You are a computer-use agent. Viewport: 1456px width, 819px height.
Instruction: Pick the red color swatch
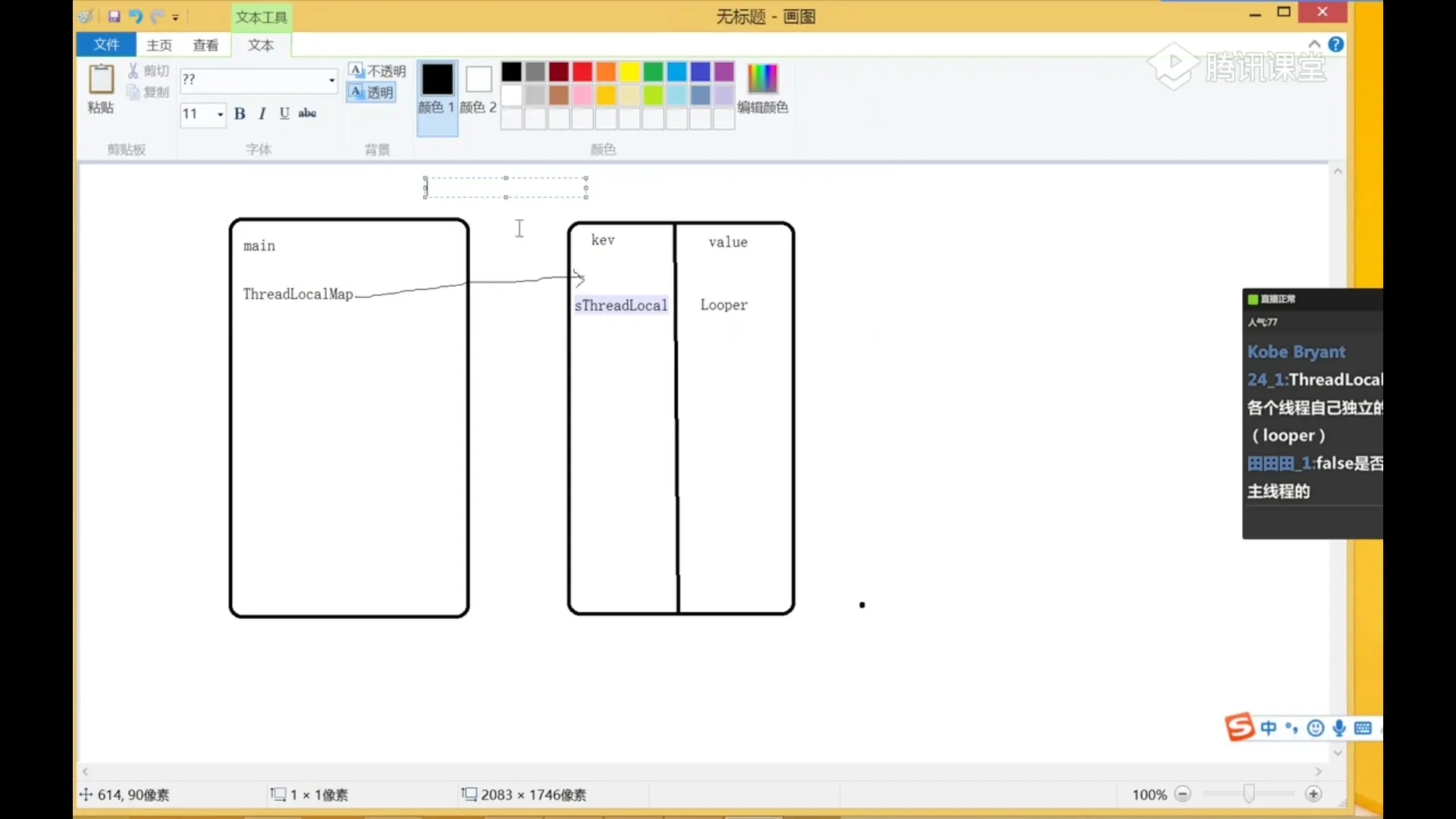pyautogui.click(x=582, y=72)
